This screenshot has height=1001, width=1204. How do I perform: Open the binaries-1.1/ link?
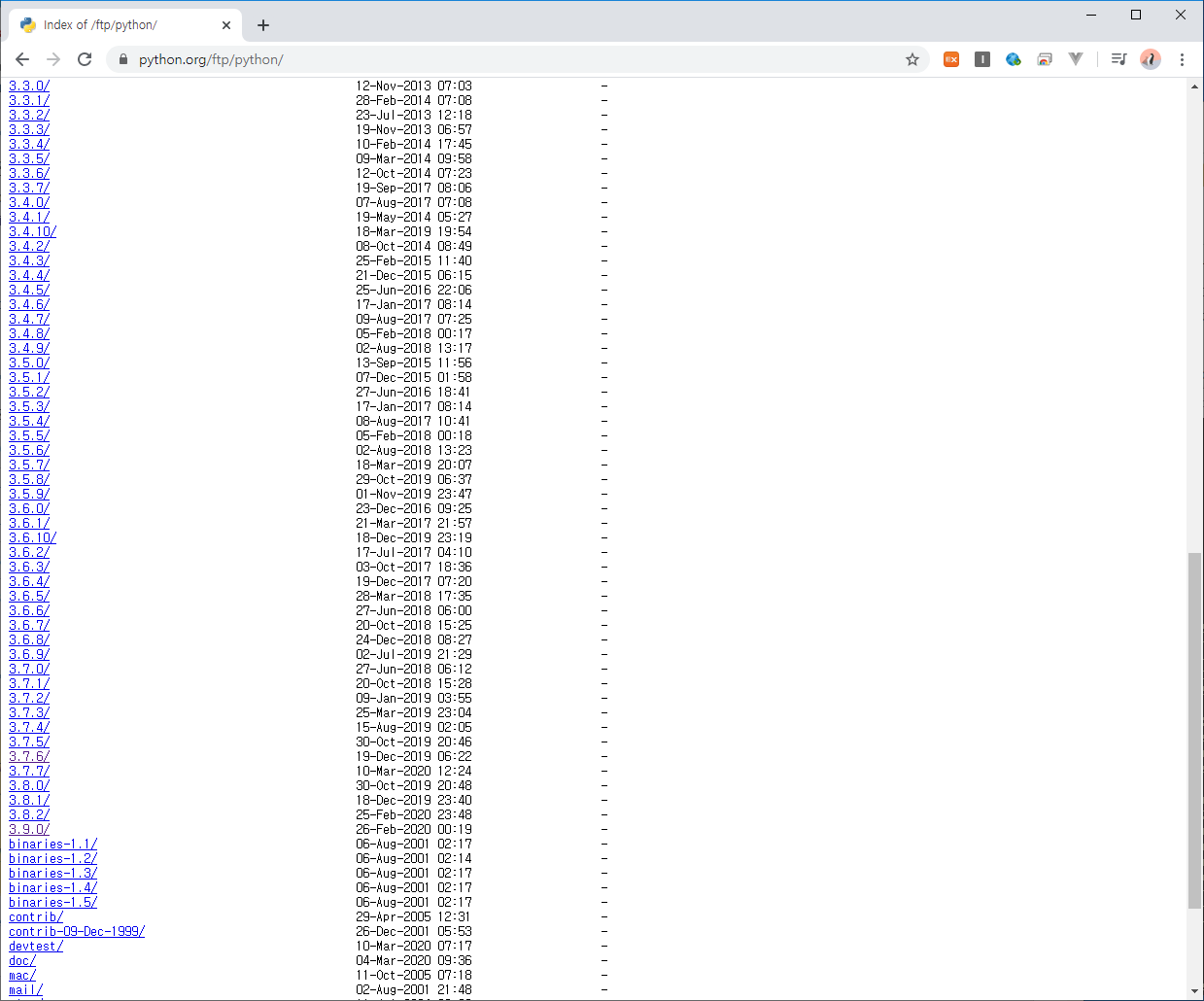[x=53, y=844]
